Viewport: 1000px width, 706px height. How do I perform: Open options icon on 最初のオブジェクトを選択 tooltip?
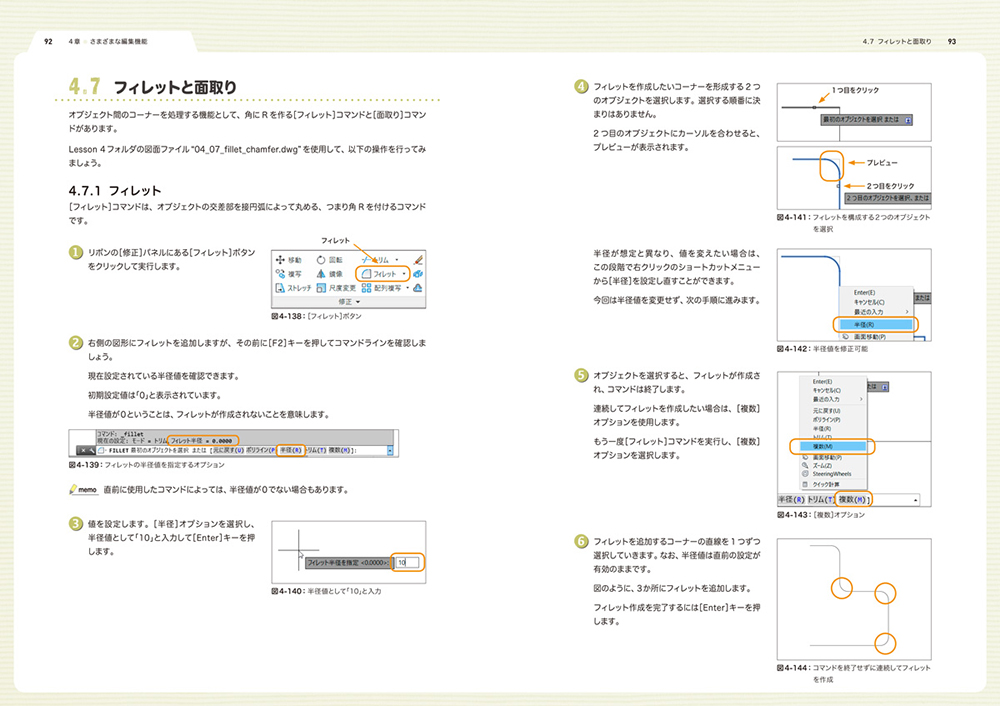tap(908, 119)
